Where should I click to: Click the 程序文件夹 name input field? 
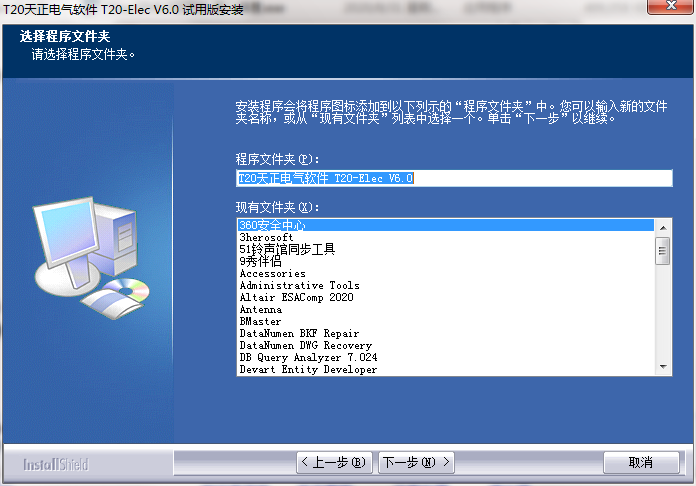(x=454, y=178)
